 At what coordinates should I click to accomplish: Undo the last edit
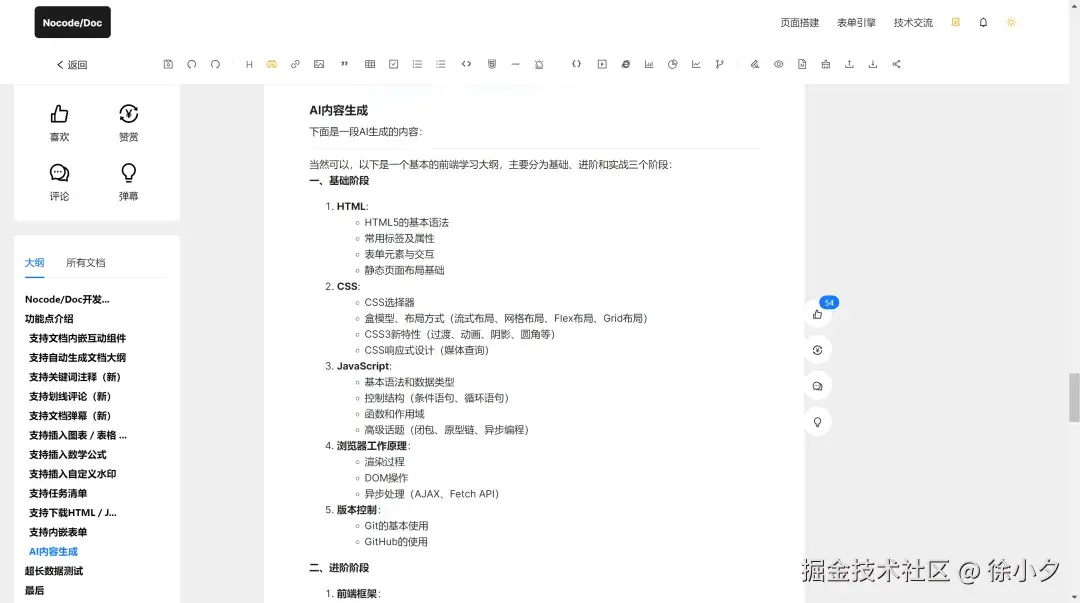click(191, 63)
